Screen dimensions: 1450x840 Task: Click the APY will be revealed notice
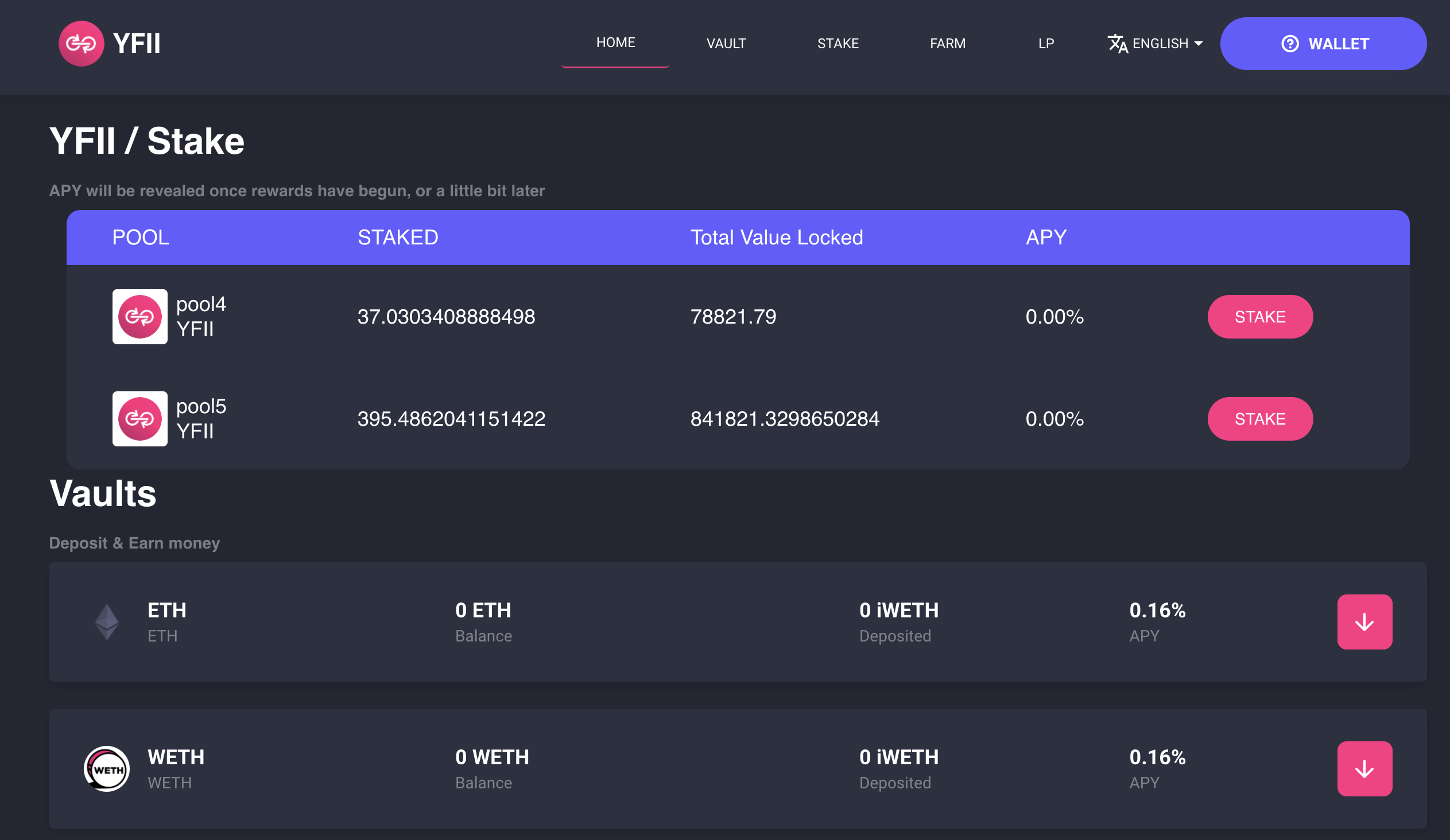click(x=297, y=191)
